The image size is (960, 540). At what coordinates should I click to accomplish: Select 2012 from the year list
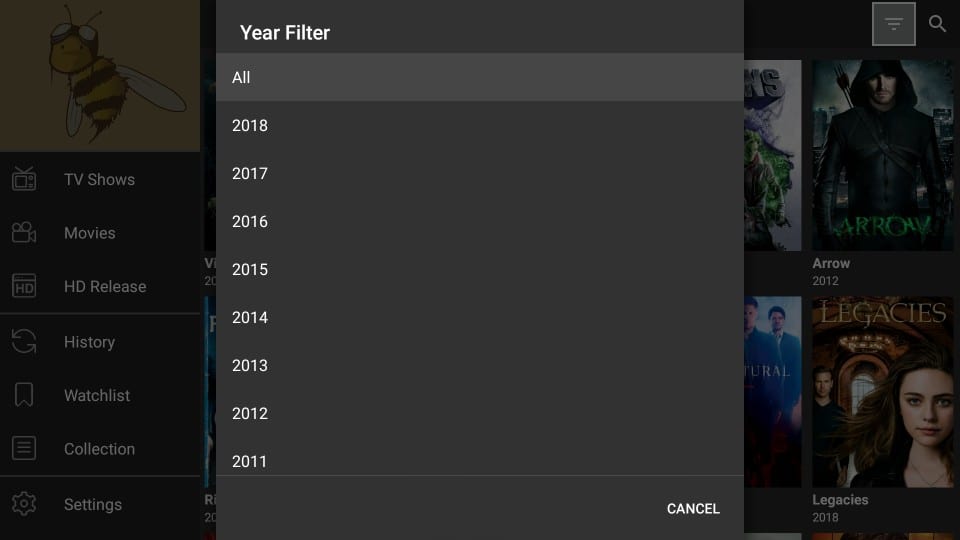pos(480,413)
